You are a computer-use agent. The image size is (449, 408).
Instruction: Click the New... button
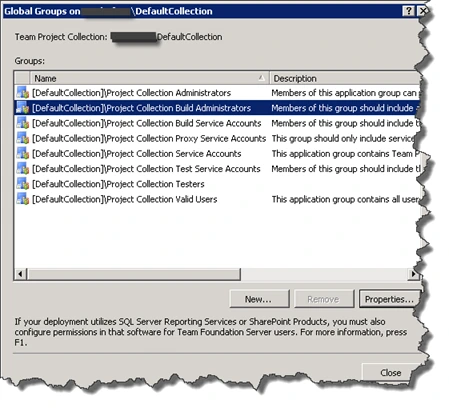pos(259,299)
